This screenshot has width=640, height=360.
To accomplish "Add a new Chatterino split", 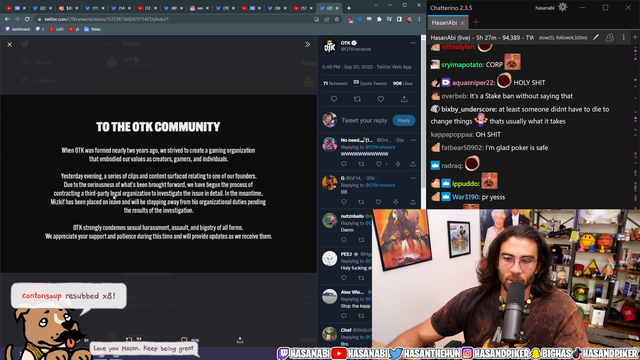I will [x=635, y=37].
